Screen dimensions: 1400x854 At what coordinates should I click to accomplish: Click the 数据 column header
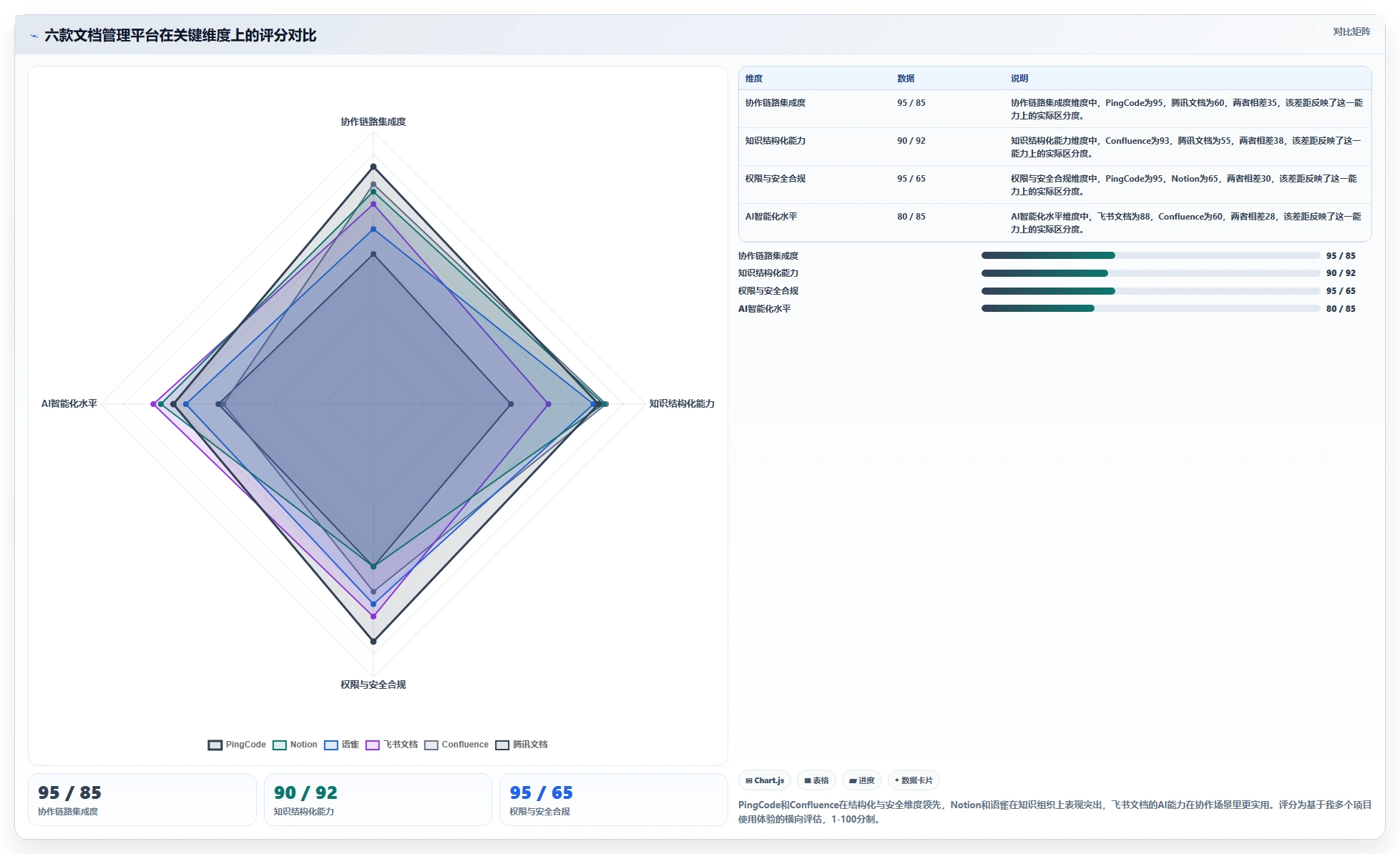coord(906,79)
